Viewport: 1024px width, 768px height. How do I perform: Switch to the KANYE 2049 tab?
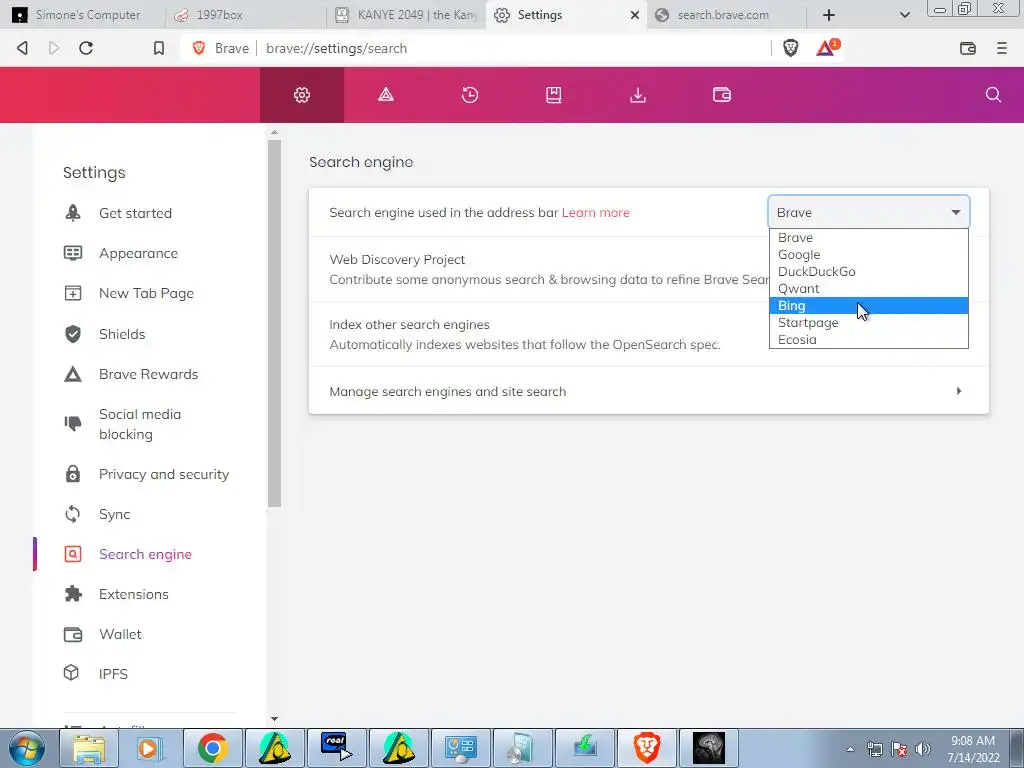pos(406,15)
